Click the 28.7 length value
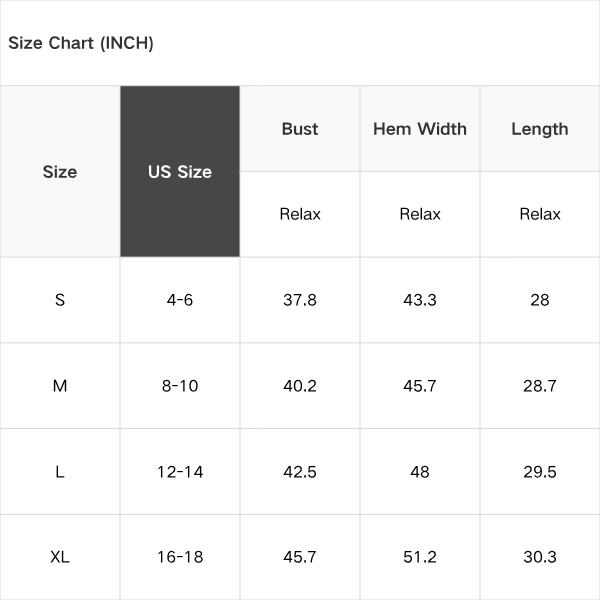This screenshot has width=600, height=600. click(x=540, y=385)
